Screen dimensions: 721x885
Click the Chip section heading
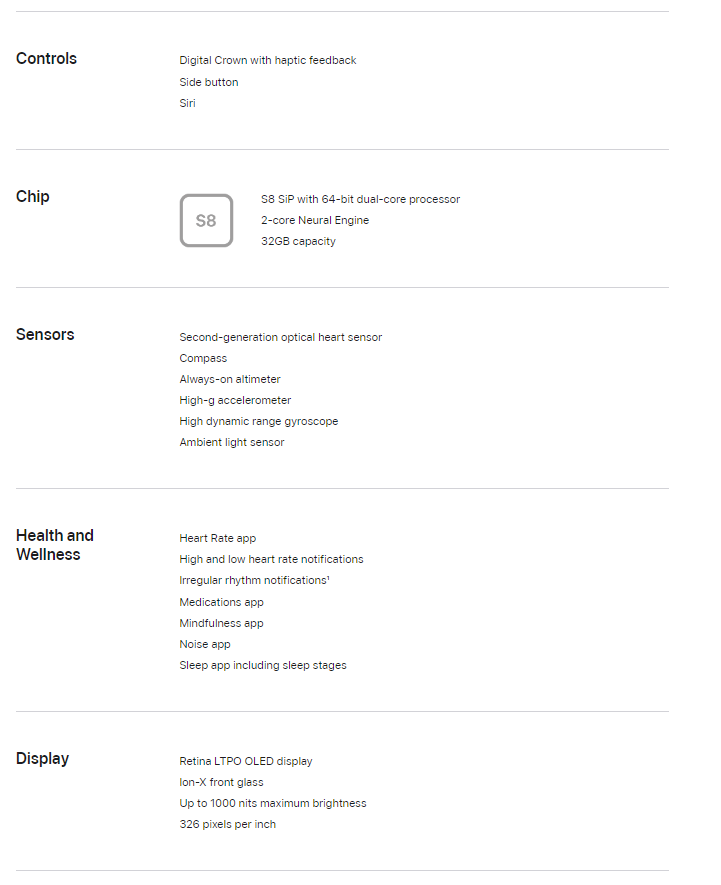33,196
